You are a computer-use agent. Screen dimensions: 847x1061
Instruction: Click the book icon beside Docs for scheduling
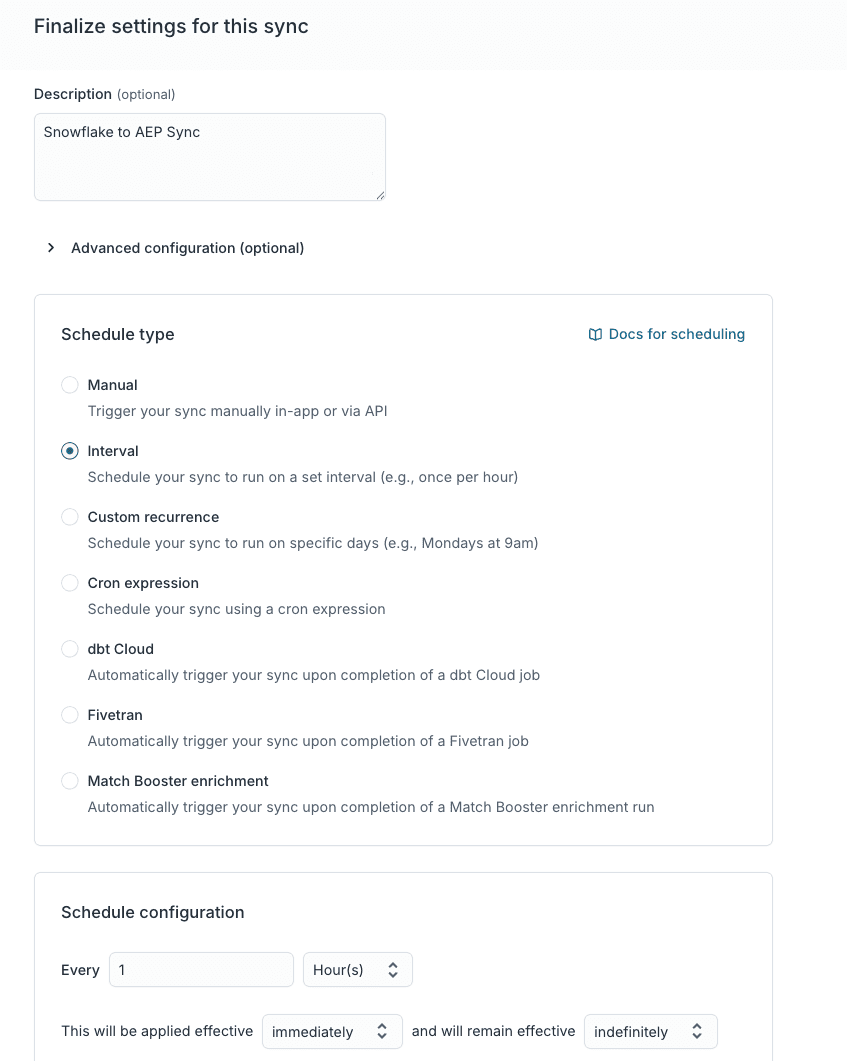click(595, 335)
